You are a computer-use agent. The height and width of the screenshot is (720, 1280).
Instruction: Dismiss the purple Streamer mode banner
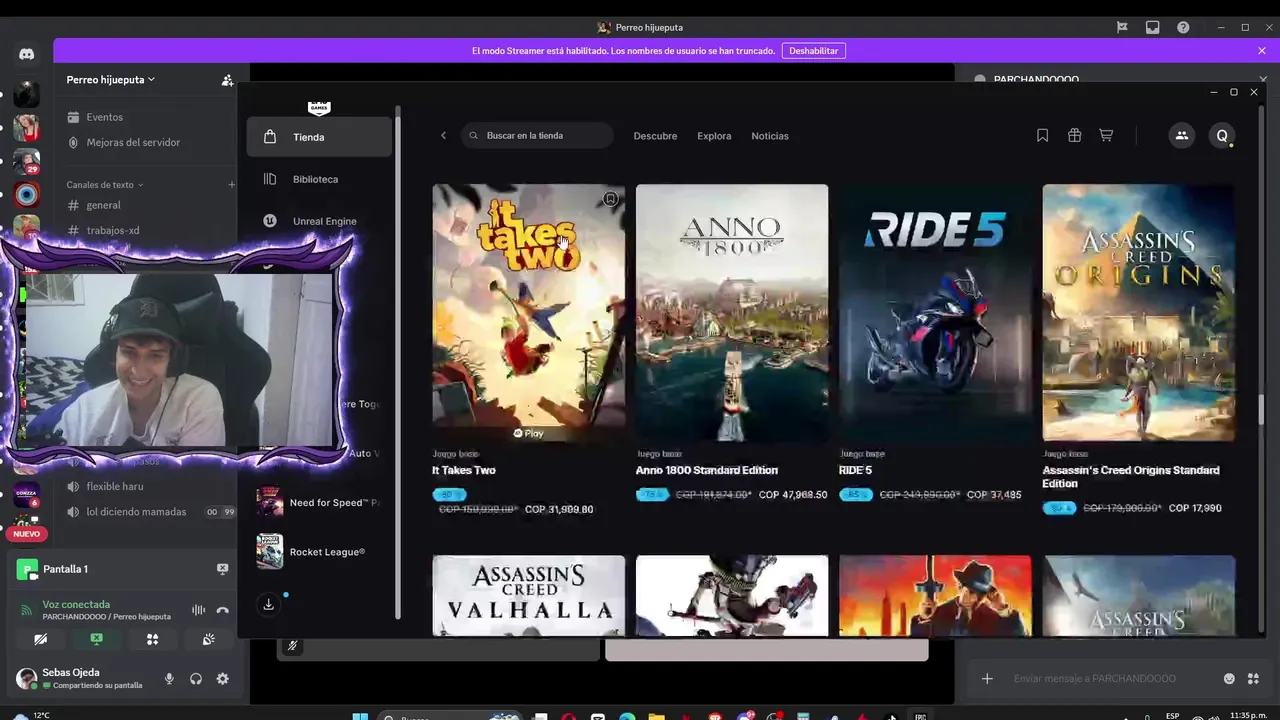[x=1262, y=51]
